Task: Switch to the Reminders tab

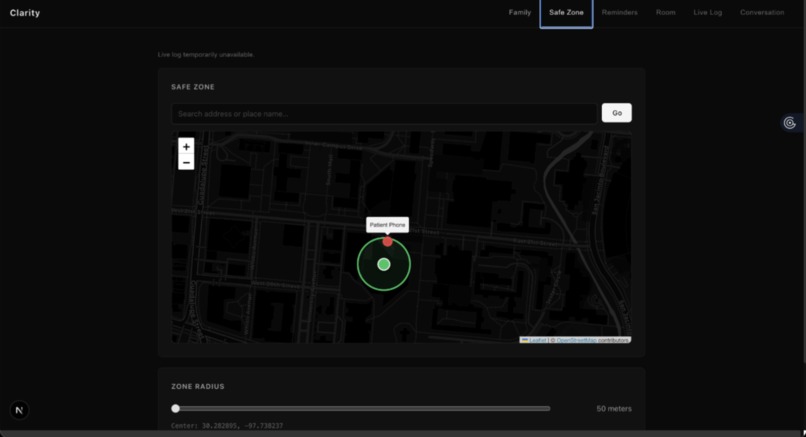Action: (619, 12)
